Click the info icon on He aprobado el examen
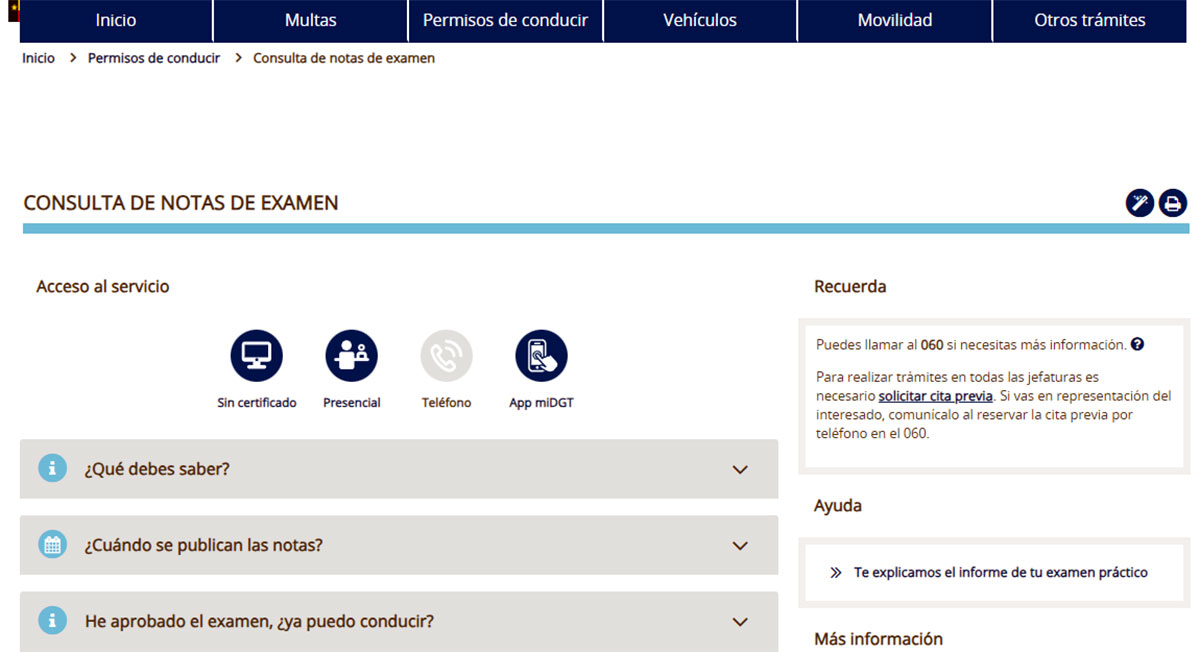Image resolution: width=1200 pixels, height=652 pixels. pyautogui.click(x=51, y=621)
